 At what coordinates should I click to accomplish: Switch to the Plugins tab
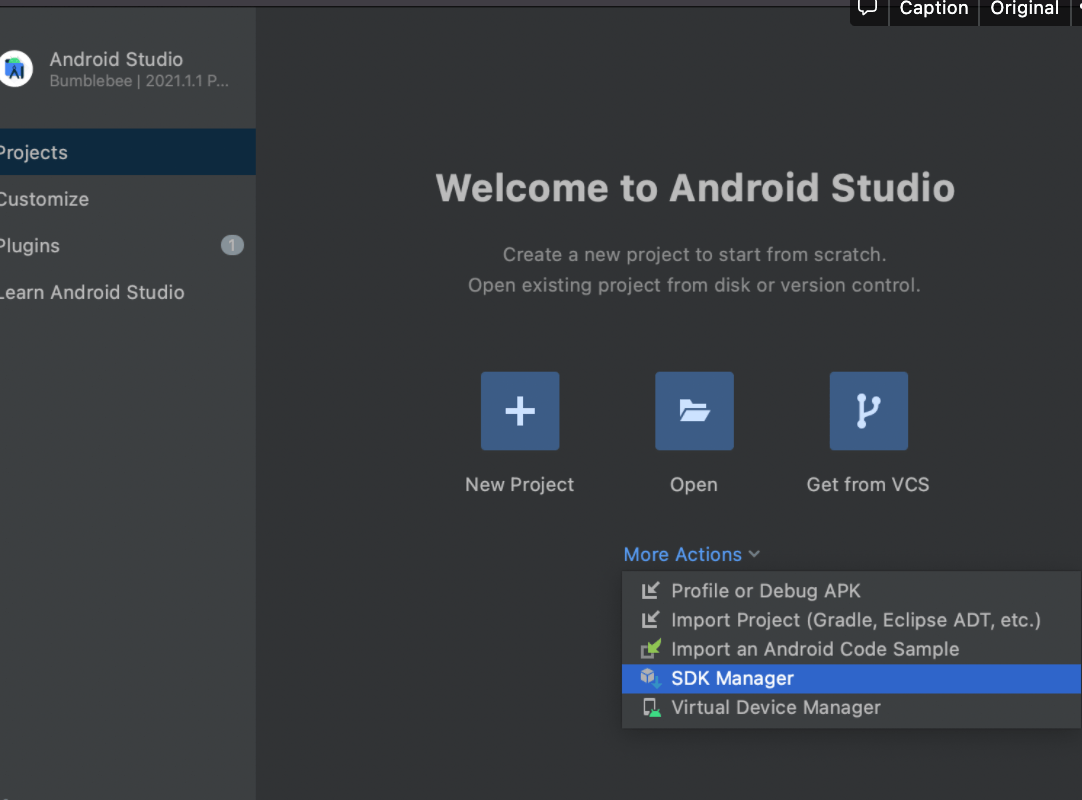[x=128, y=246]
